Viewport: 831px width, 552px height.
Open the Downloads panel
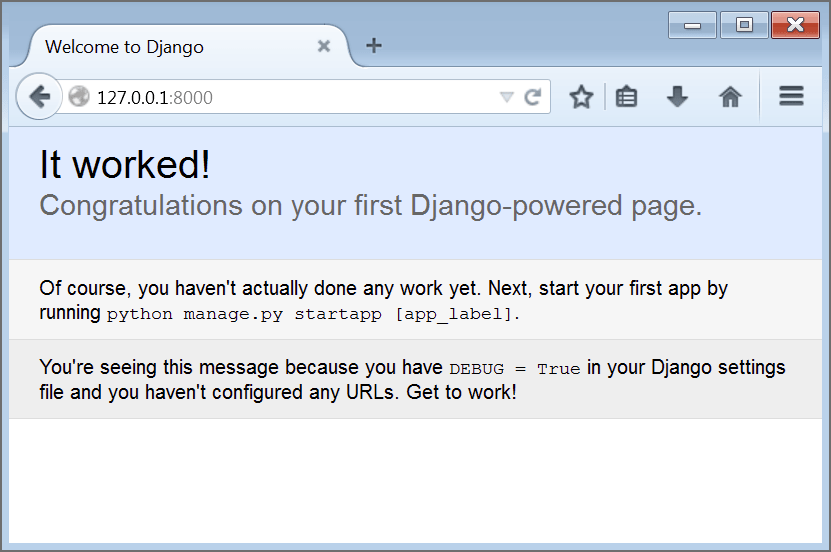pyautogui.click(x=678, y=97)
